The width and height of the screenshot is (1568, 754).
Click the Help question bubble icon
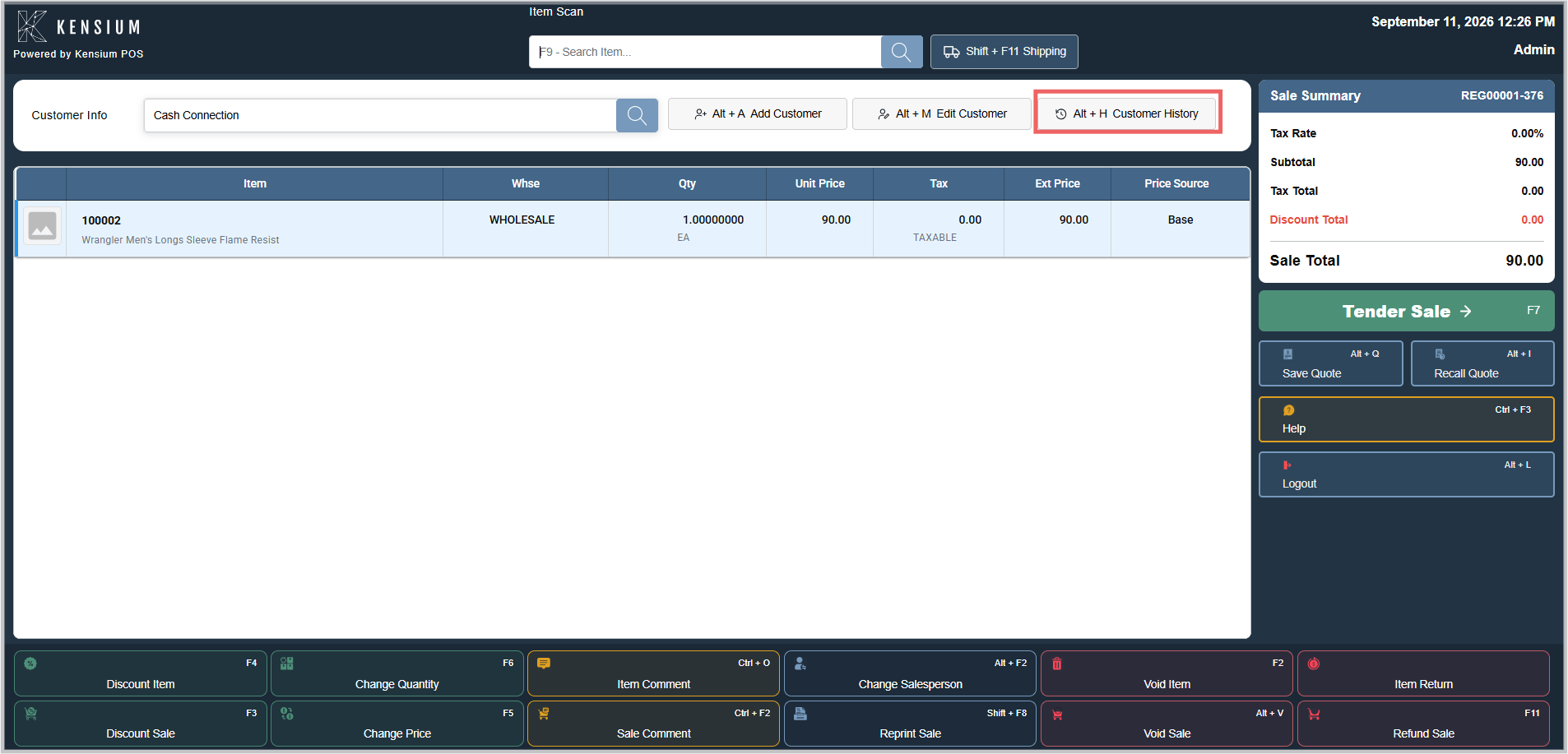pyautogui.click(x=1289, y=410)
